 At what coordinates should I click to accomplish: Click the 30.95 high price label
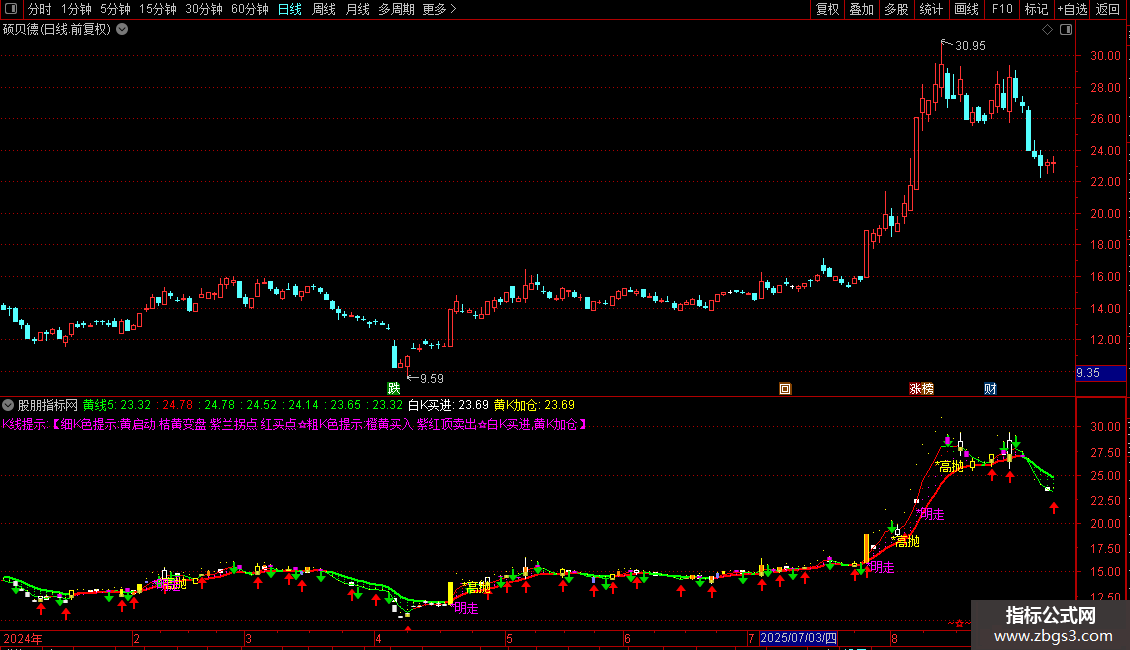(970, 45)
